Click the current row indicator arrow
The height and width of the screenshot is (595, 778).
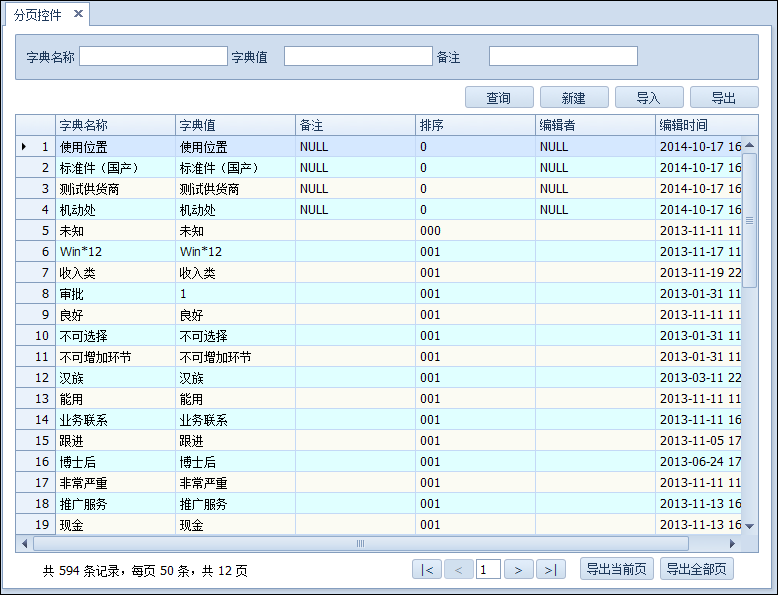pyautogui.click(x=24, y=146)
